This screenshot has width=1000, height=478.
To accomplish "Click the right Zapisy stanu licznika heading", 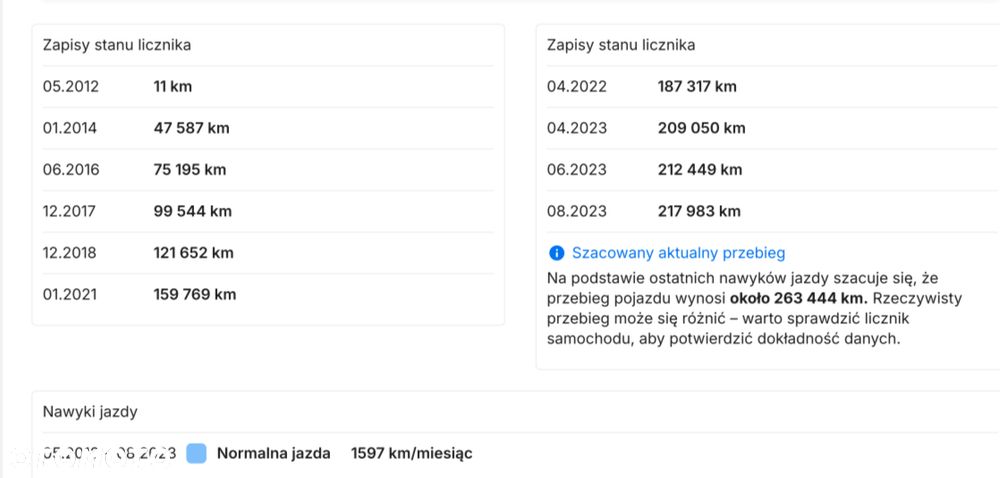I will (621, 45).
